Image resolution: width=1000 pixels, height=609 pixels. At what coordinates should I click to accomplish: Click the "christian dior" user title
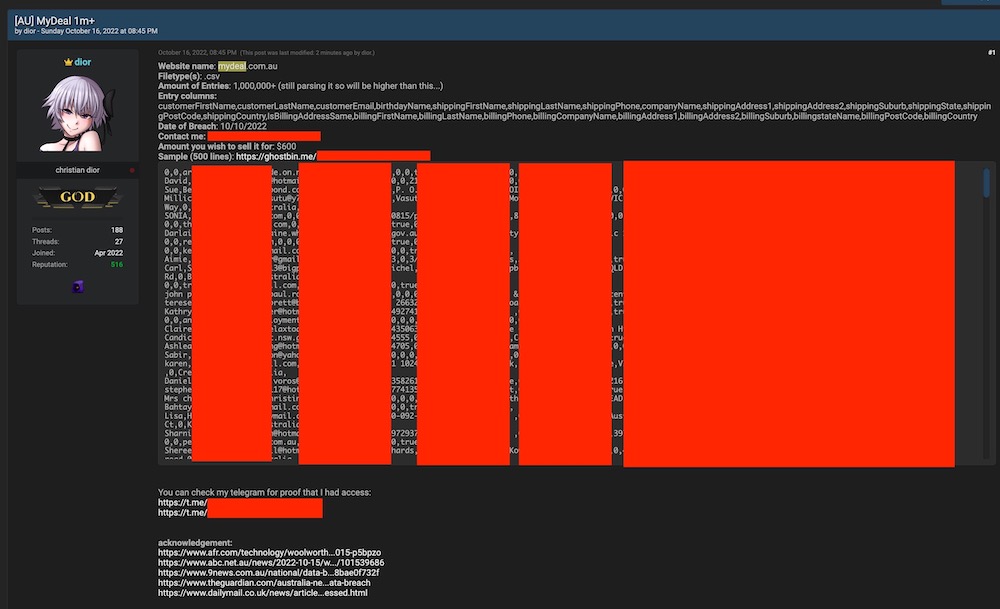pyautogui.click(x=77, y=170)
